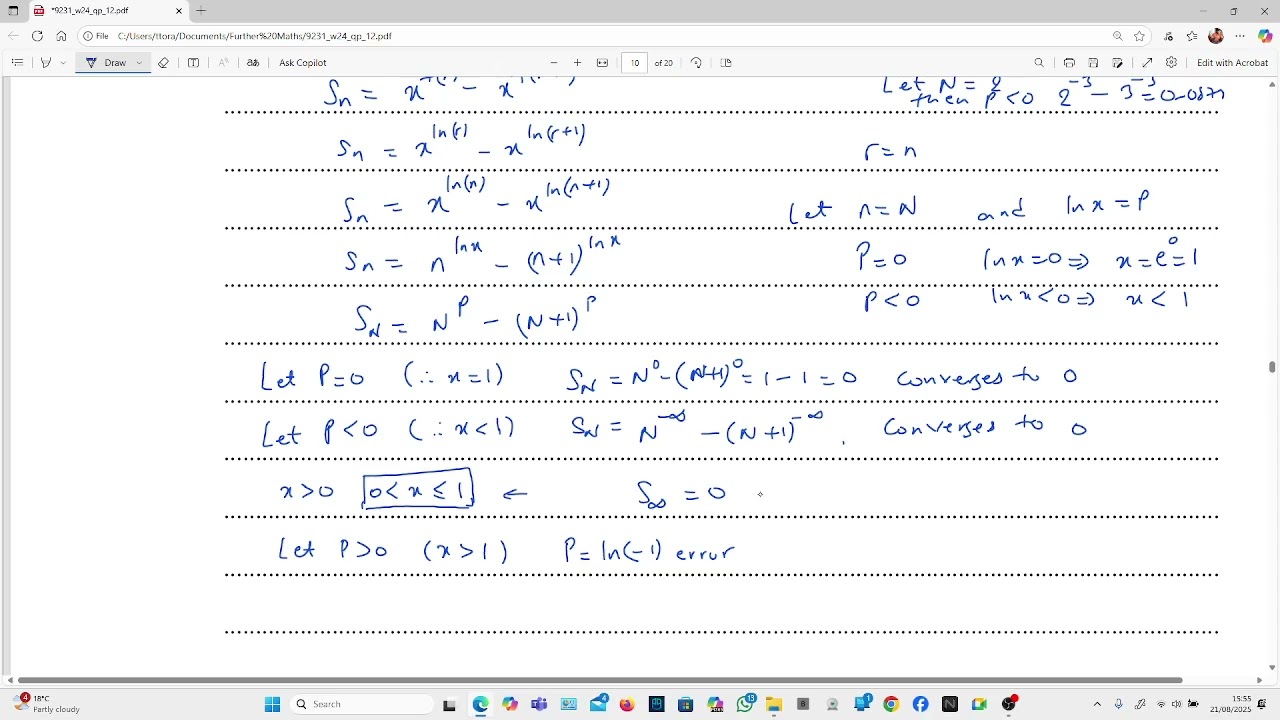Expand the Draw pen options dropdown

[139, 62]
